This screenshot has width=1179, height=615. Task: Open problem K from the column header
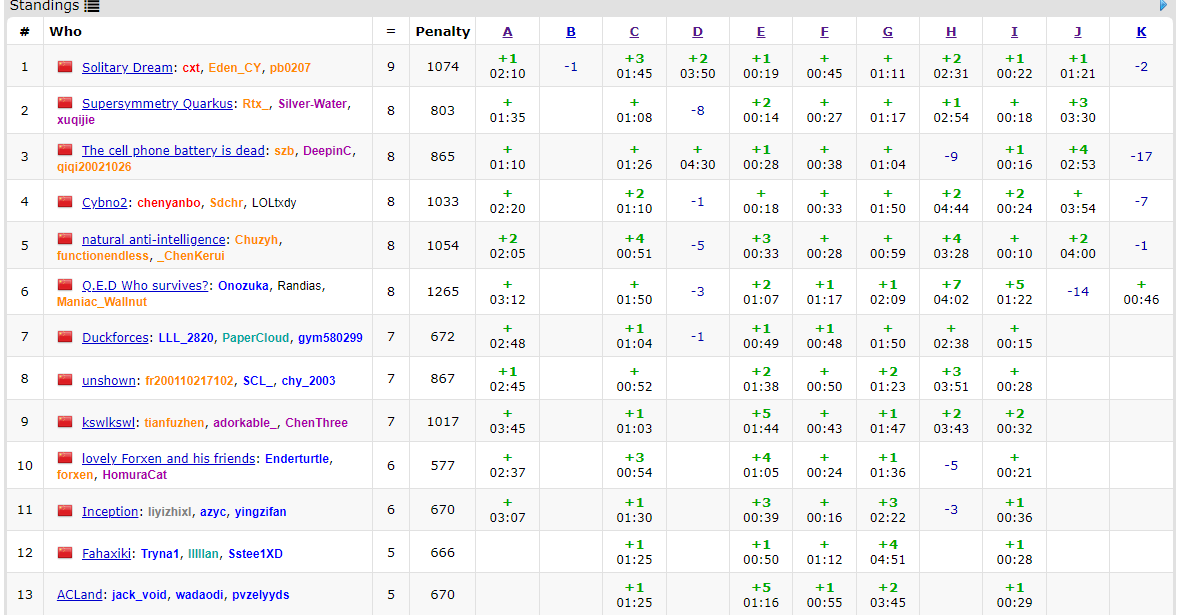[x=1141, y=32]
